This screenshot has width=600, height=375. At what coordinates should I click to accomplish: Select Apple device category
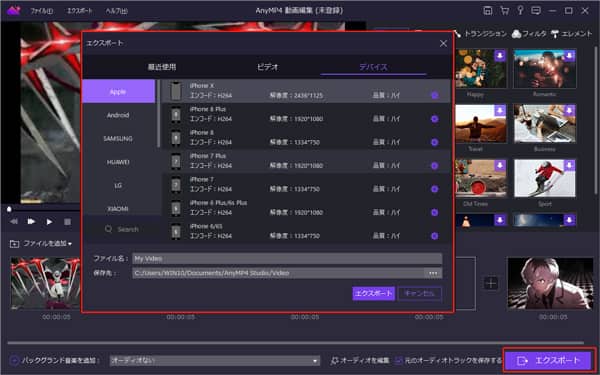[x=118, y=91]
